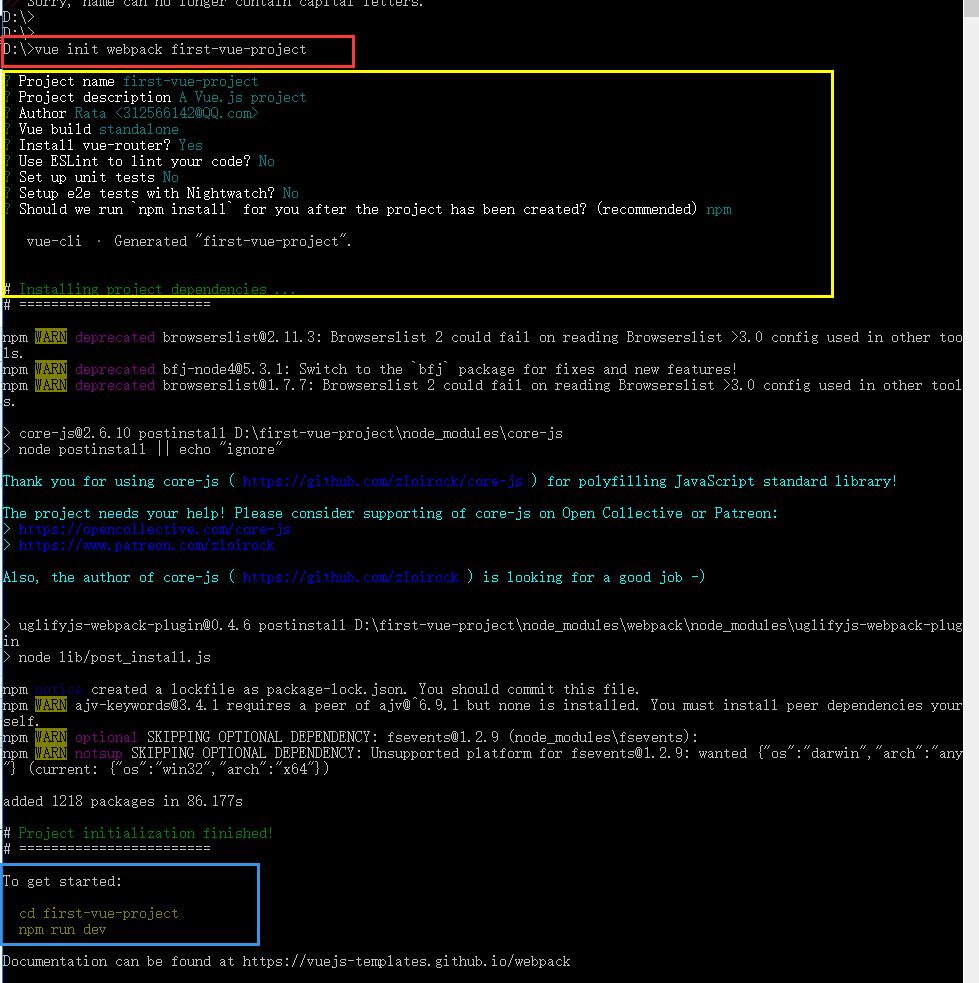Click the Vue build 'standalone' value
Image resolution: width=979 pixels, height=983 pixels.
coord(138,129)
